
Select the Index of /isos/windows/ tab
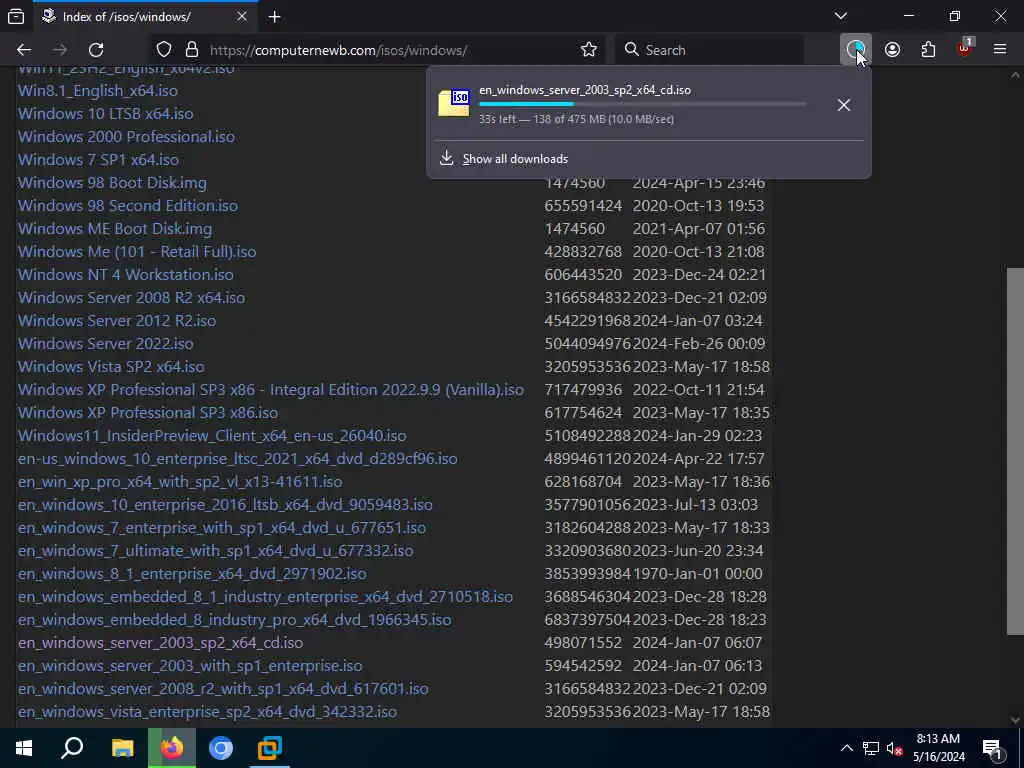tap(145, 16)
